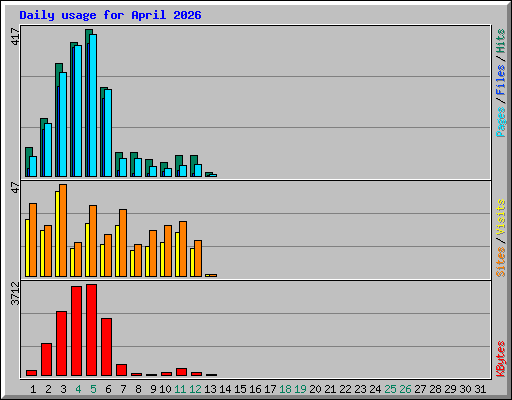
Task: Click the Sites legend label
Action: click(500, 262)
